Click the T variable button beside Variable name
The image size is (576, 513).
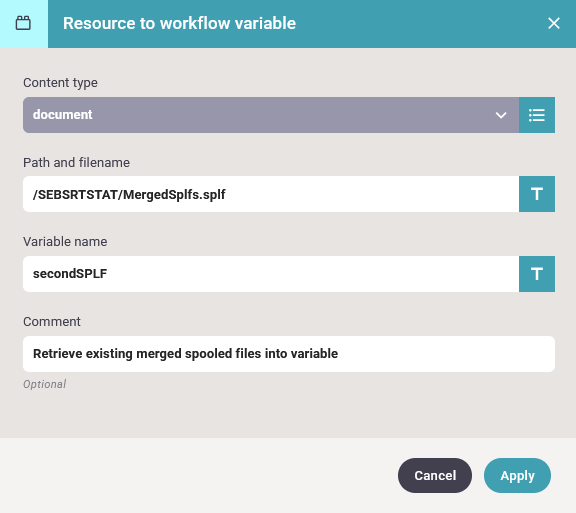pyautogui.click(x=537, y=274)
